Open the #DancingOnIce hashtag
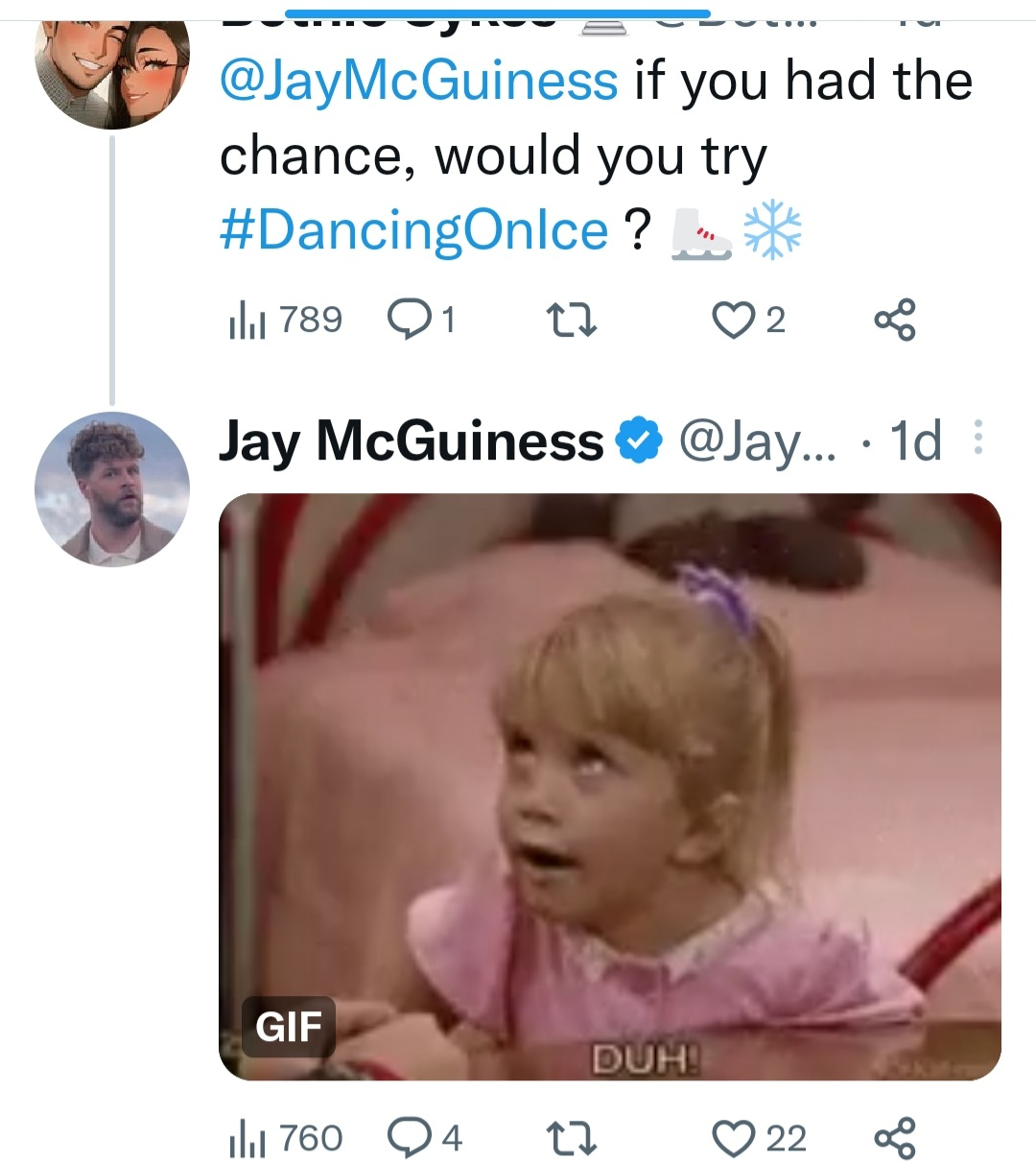Viewport: 1036px width, 1163px height. pos(413,230)
